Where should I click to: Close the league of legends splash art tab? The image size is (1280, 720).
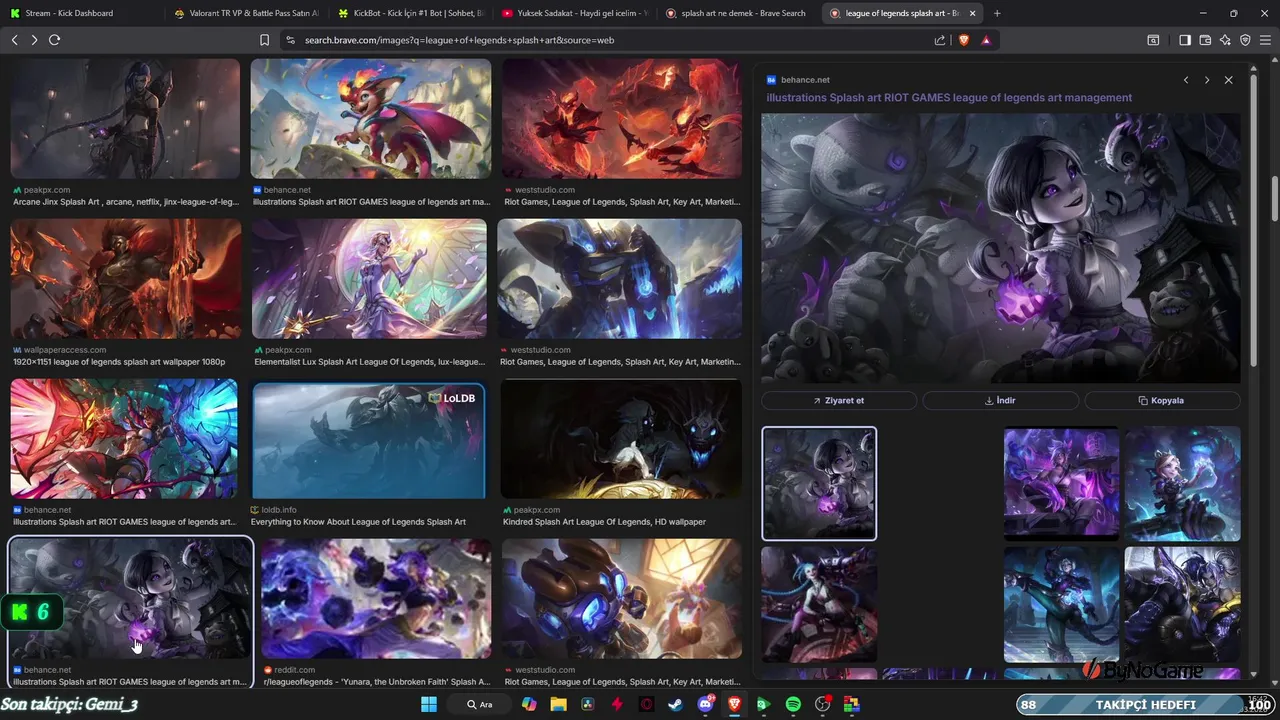tap(972, 13)
